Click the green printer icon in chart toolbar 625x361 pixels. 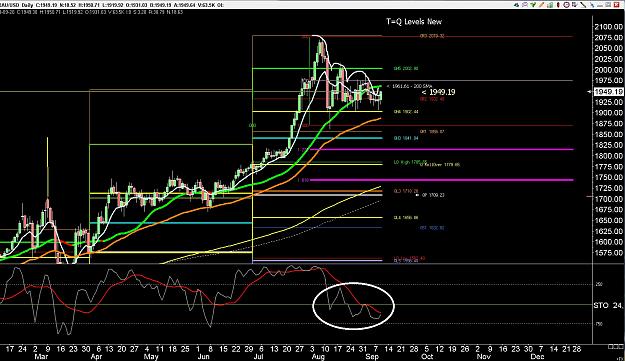[x=517, y=5]
